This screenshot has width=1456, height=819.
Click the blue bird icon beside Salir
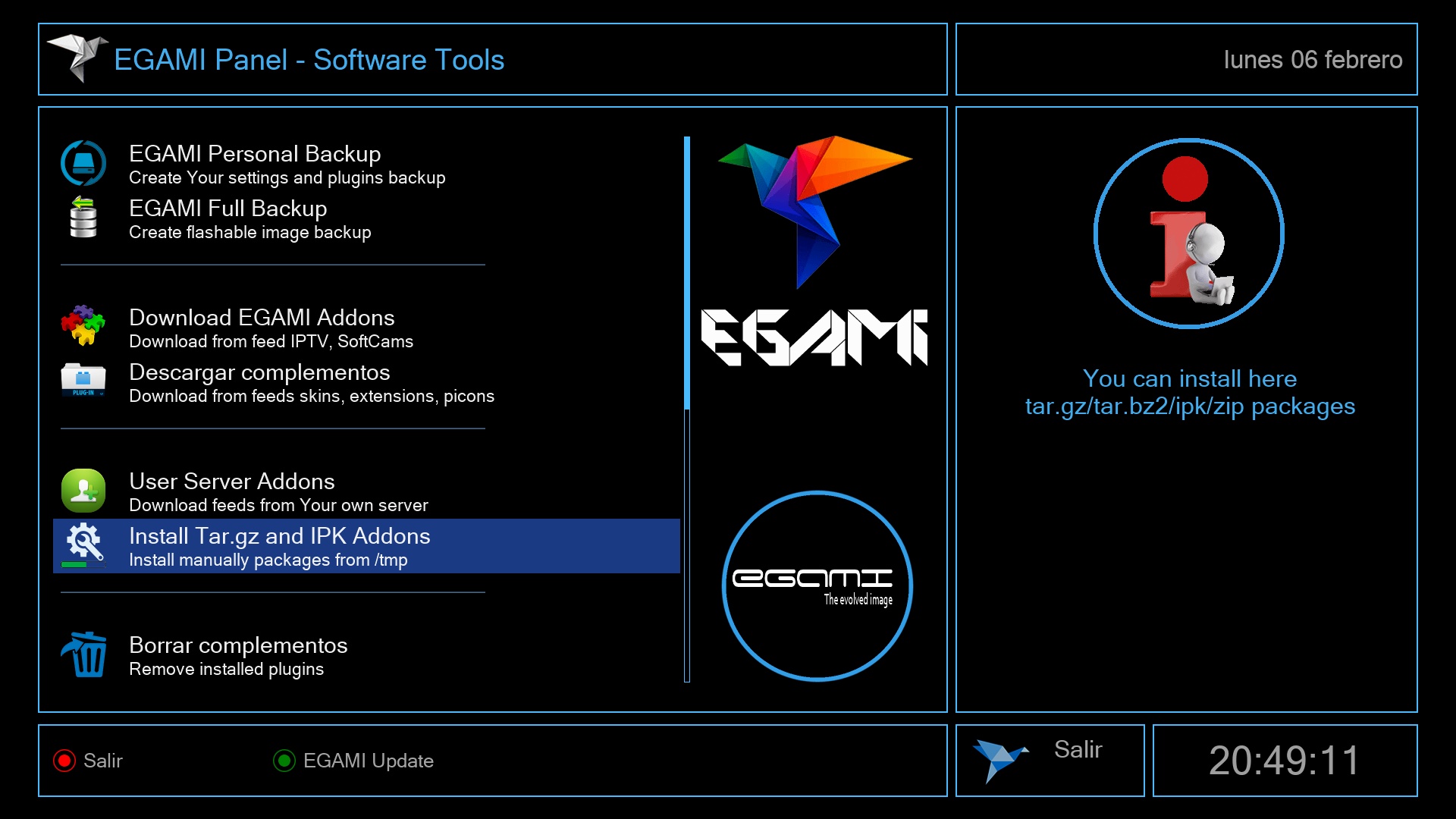click(999, 760)
